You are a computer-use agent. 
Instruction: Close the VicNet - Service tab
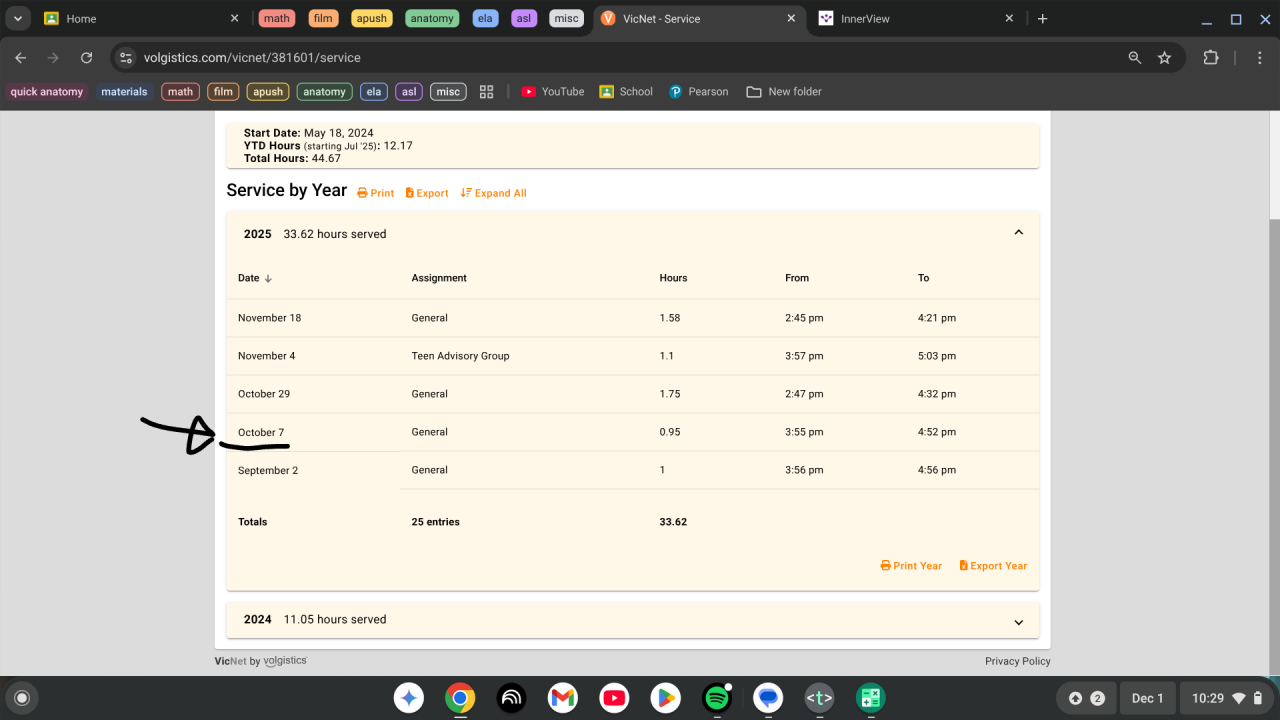[792, 18]
